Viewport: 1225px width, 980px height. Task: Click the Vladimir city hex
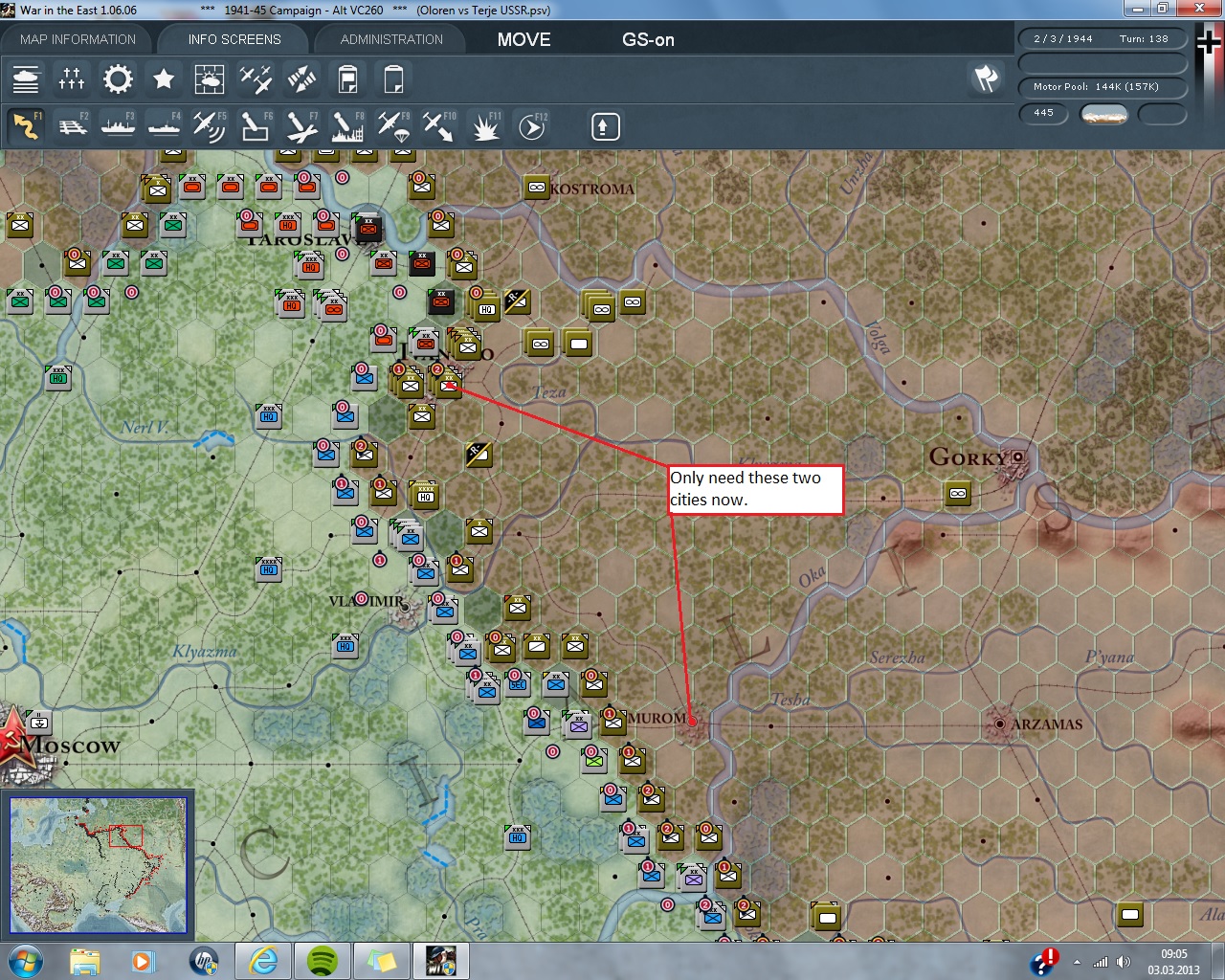pos(406,607)
